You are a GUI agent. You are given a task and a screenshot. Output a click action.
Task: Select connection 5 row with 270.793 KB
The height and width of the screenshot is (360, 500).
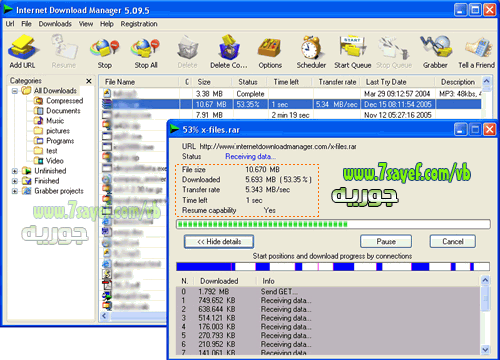coord(328,335)
